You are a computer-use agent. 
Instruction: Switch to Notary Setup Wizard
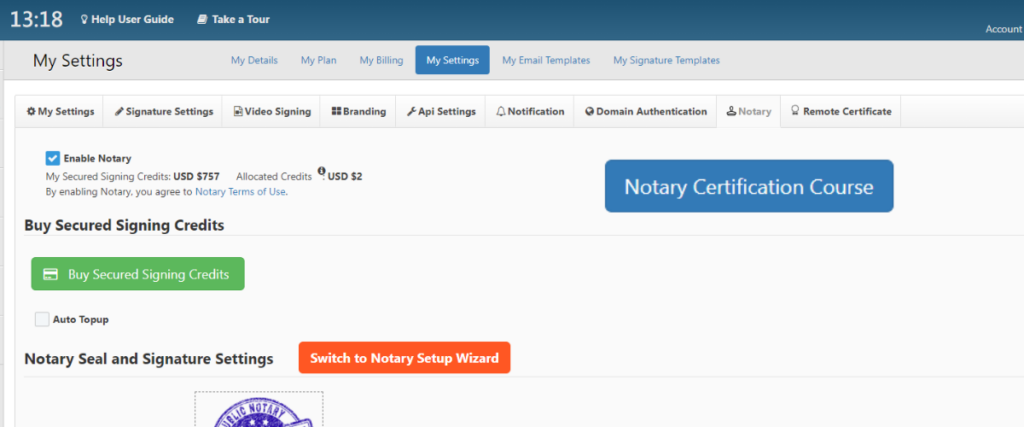pyautogui.click(x=404, y=358)
